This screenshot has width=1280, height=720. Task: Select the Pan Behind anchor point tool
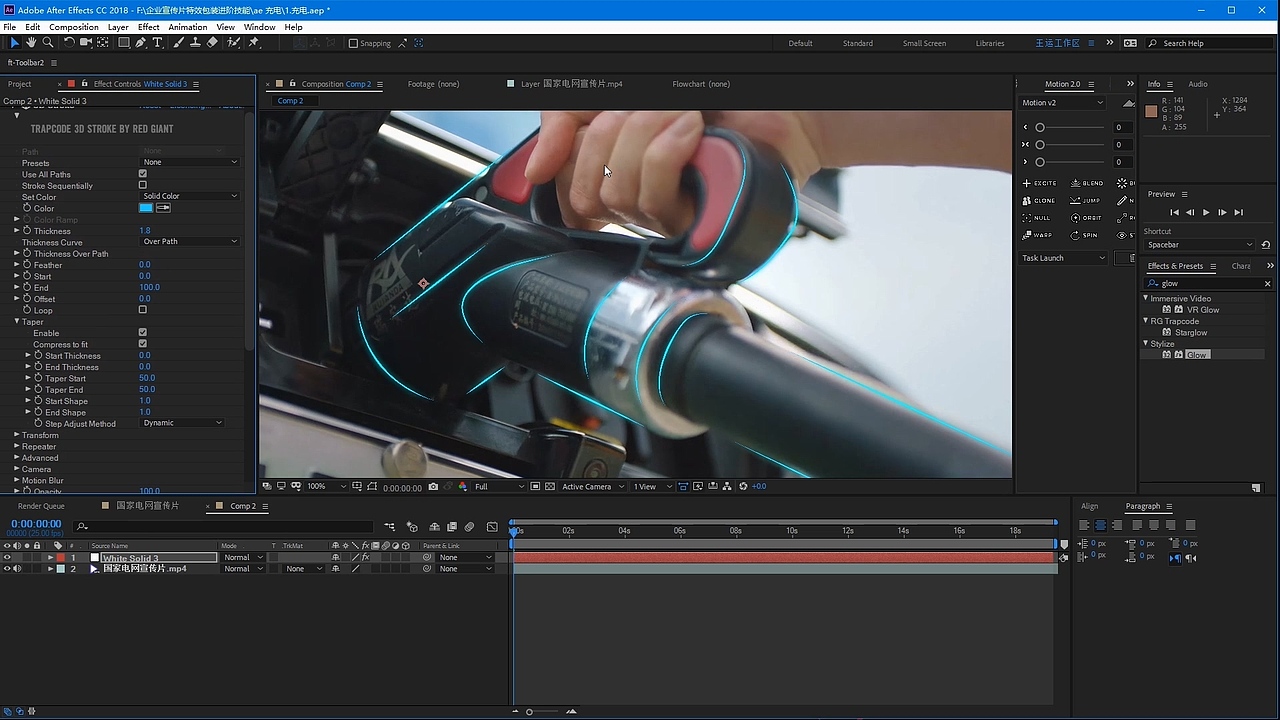click(x=103, y=43)
